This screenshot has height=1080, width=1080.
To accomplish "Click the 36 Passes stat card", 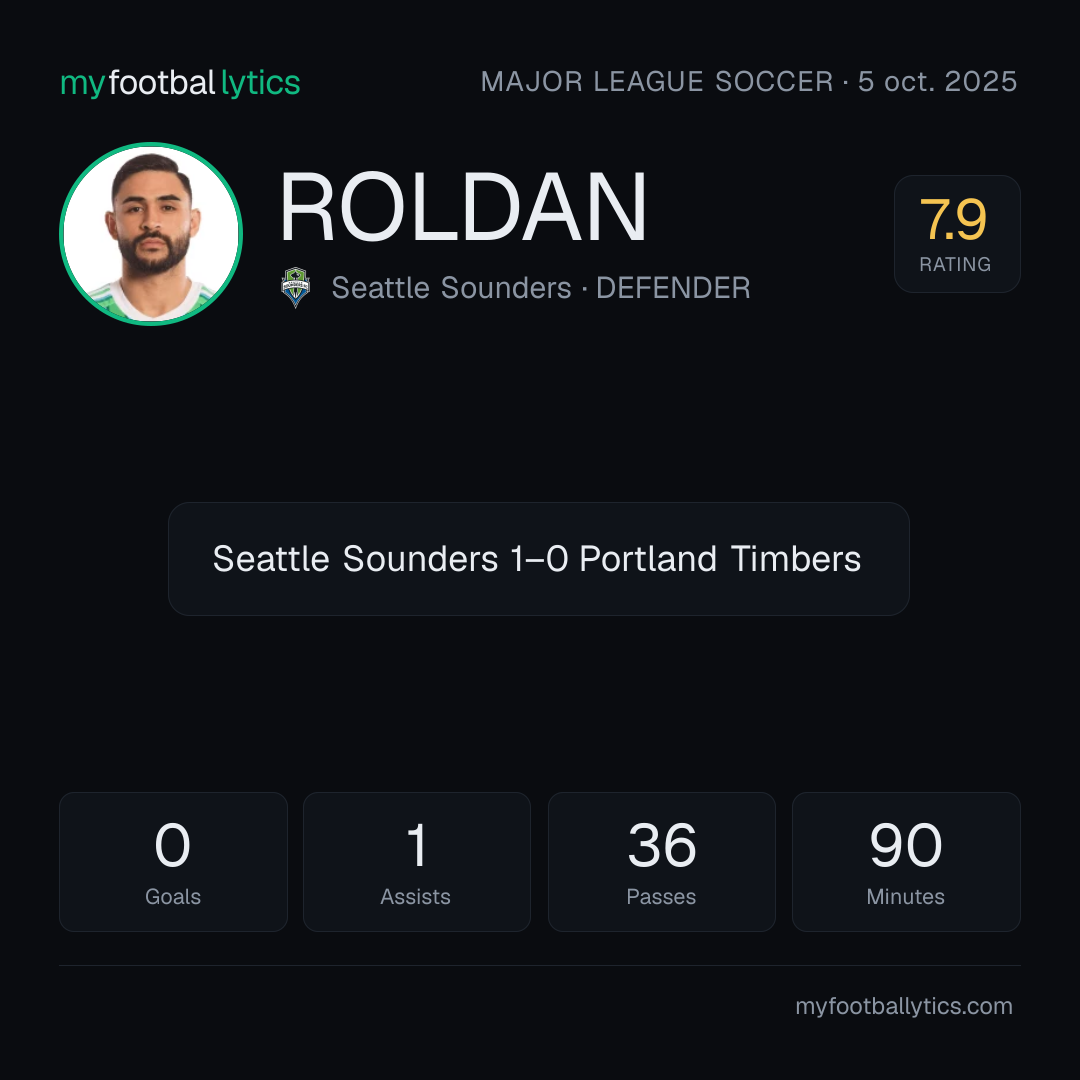I will (661, 862).
